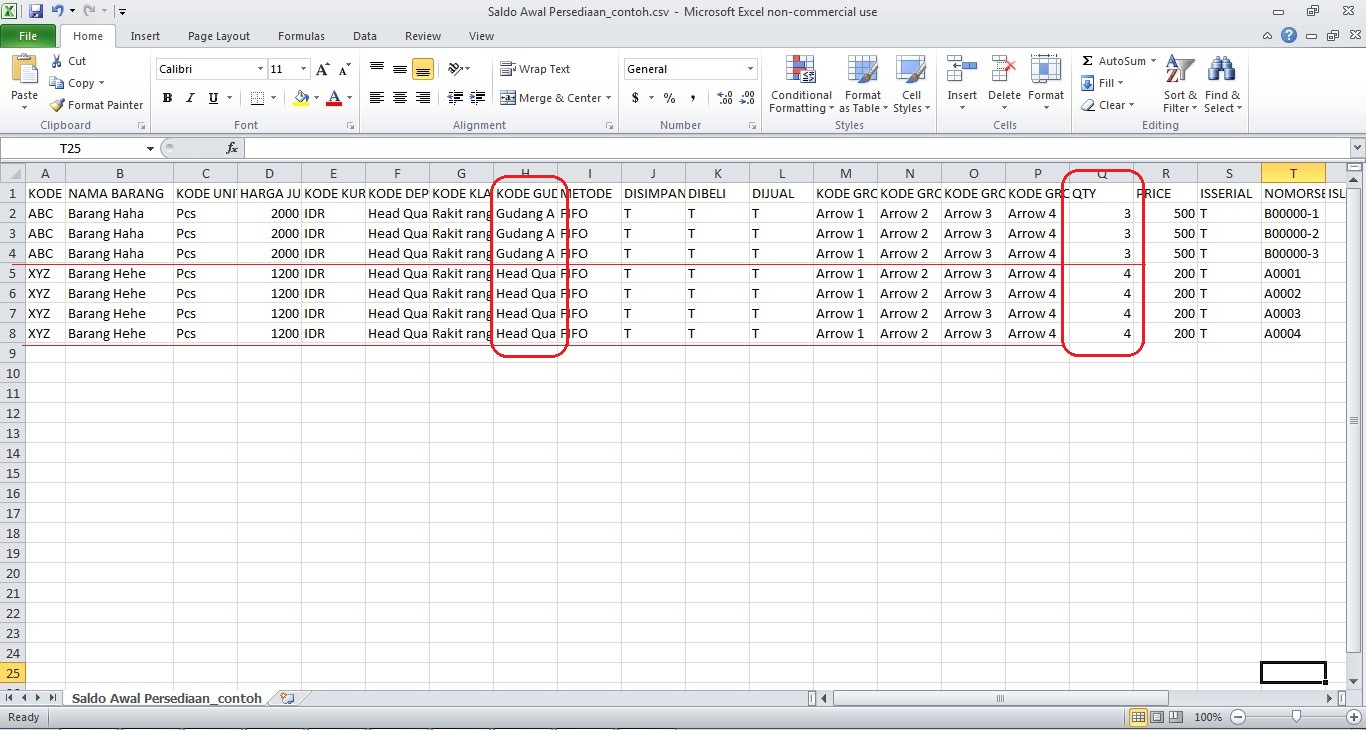Screen dimensions: 1366x730
Task: Open the borders dropdown arrow
Action: (274, 98)
